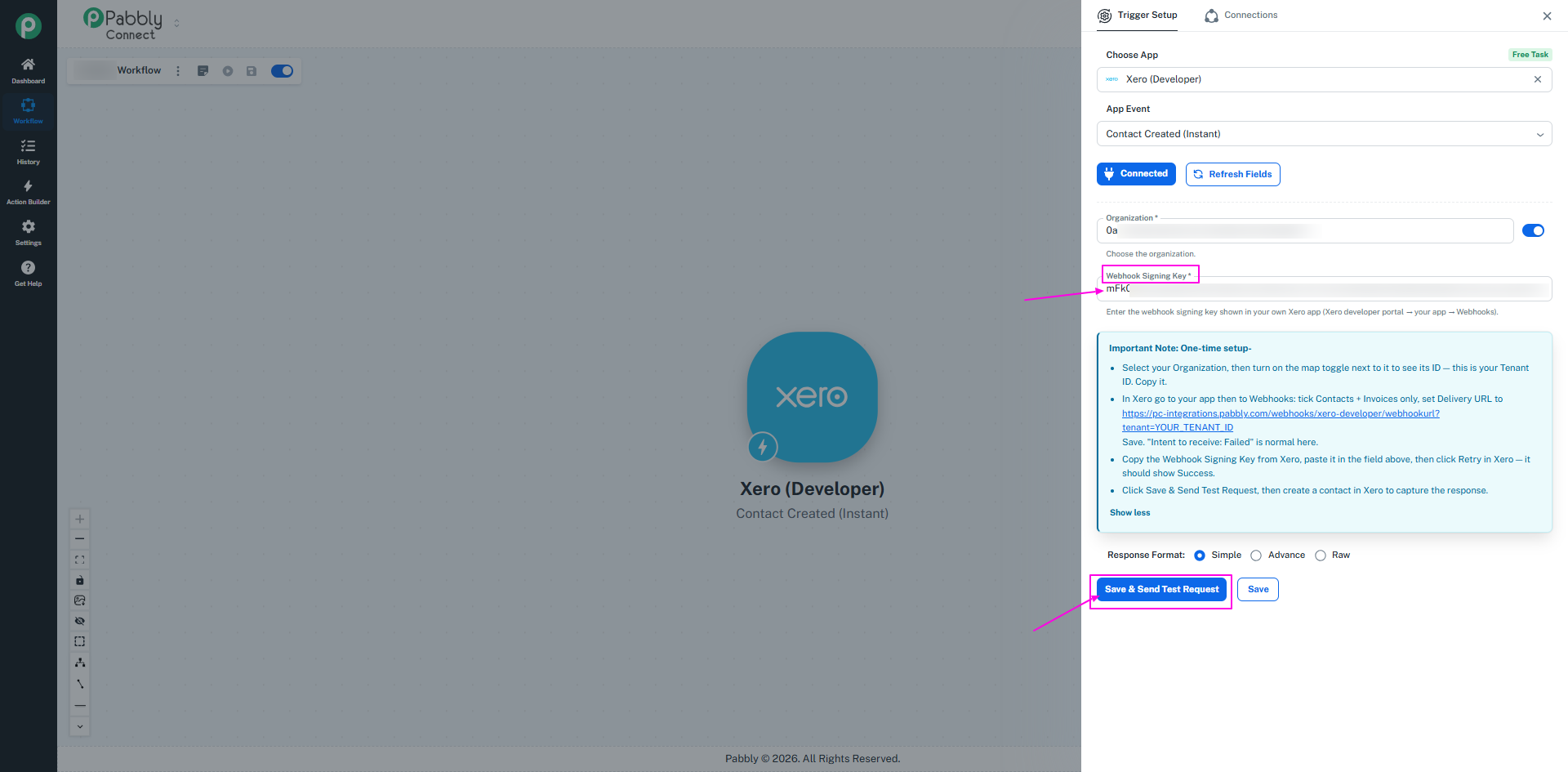
Task: Switch to the Trigger Setup tab
Action: (1138, 16)
